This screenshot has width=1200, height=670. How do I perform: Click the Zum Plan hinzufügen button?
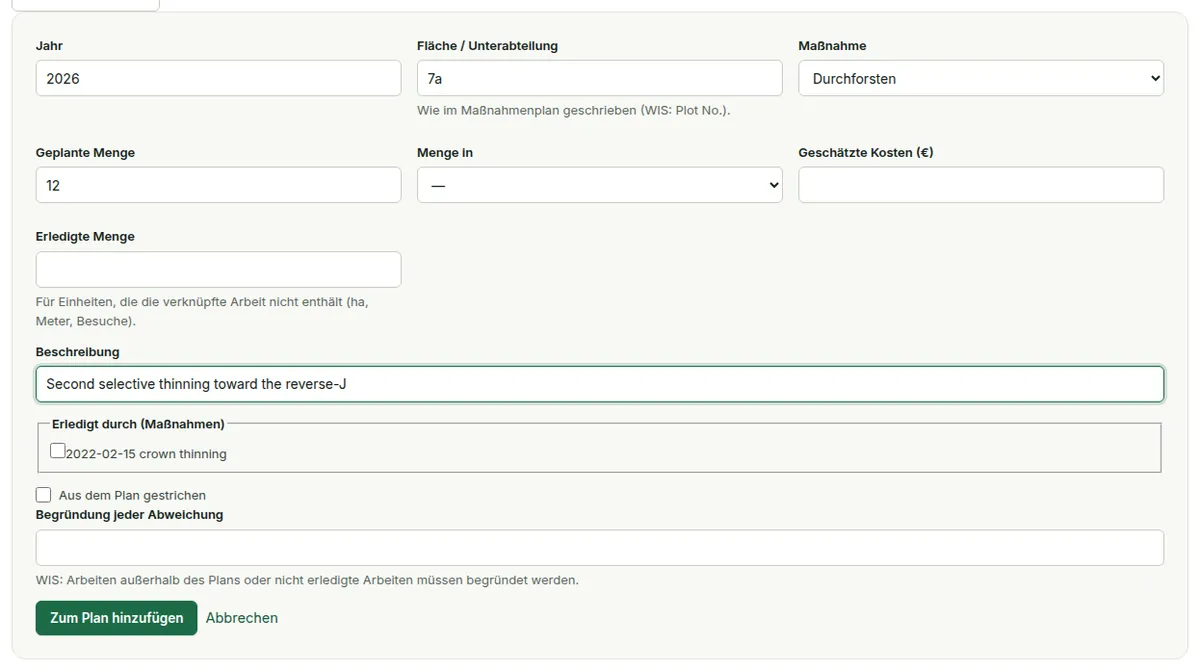(x=116, y=618)
